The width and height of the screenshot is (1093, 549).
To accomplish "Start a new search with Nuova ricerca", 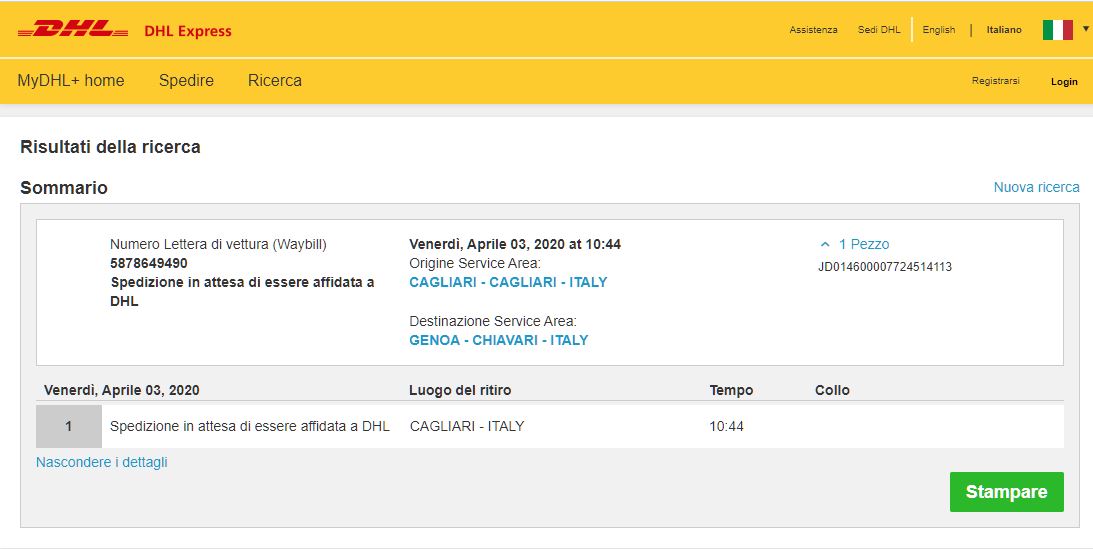I will pos(1036,187).
